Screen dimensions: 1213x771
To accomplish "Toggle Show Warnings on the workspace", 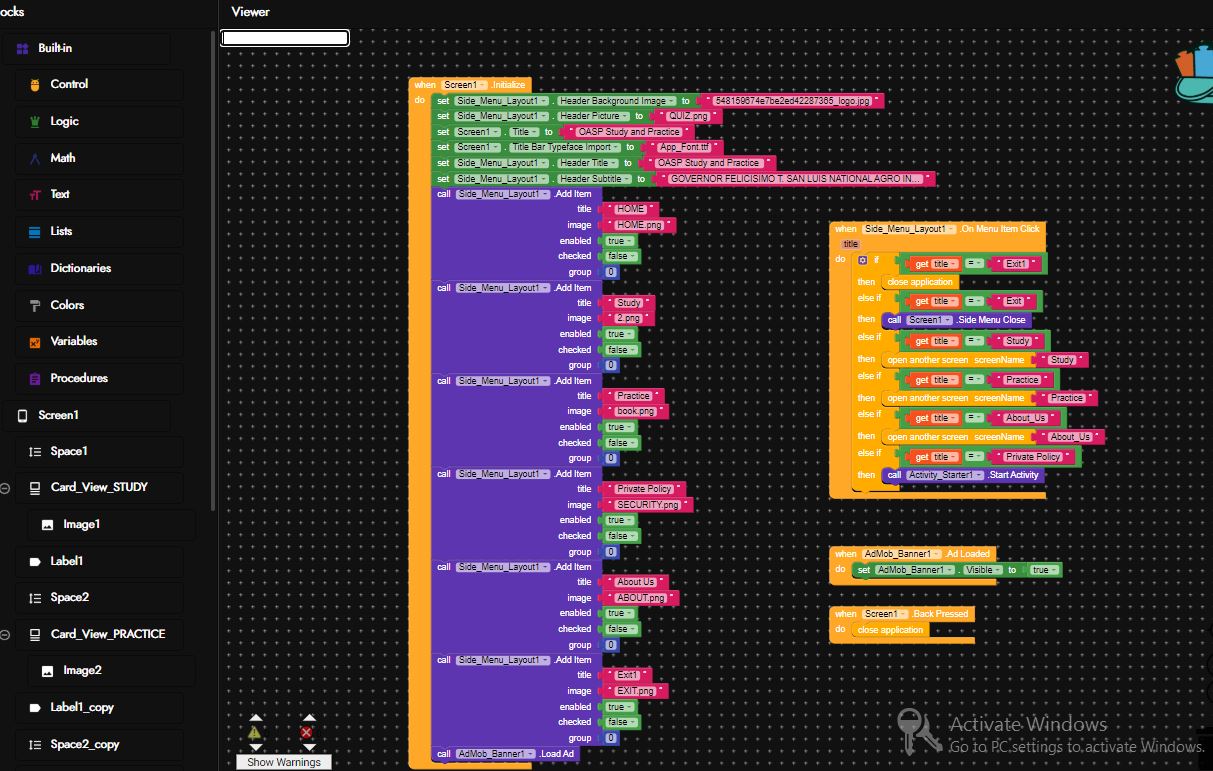I will [x=284, y=762].
